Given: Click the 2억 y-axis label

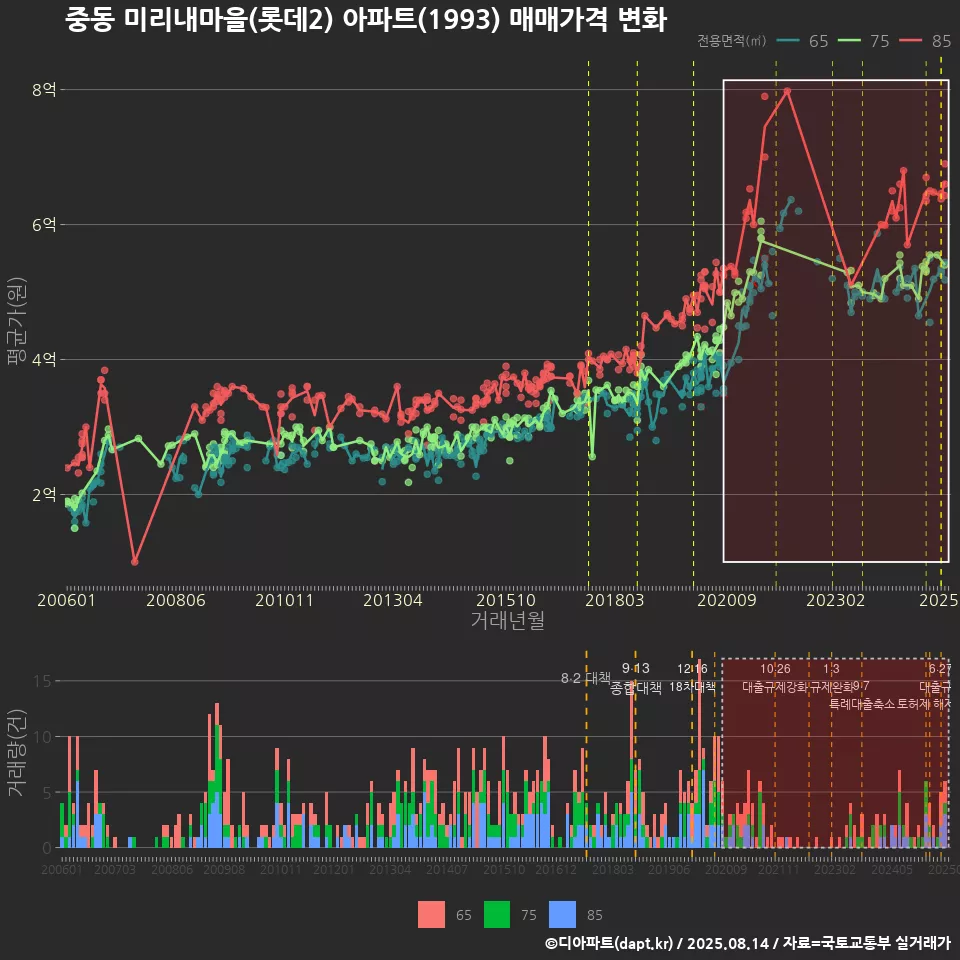Looking at the screenshot, I should coord(44,494).
